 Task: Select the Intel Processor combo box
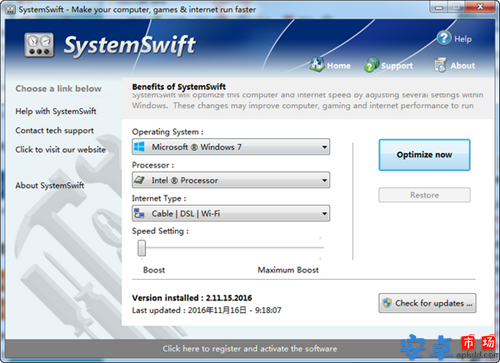[231, 180]
